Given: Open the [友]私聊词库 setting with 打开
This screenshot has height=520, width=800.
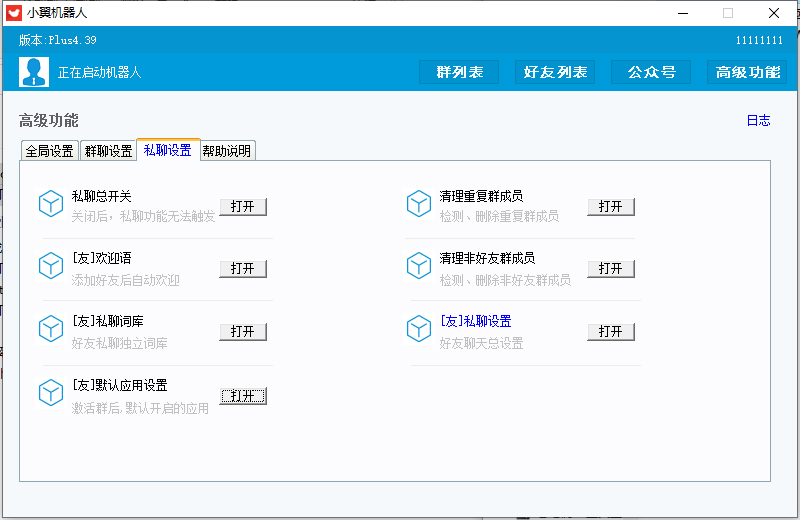Looking at the screenshot, I should point(243,332).
